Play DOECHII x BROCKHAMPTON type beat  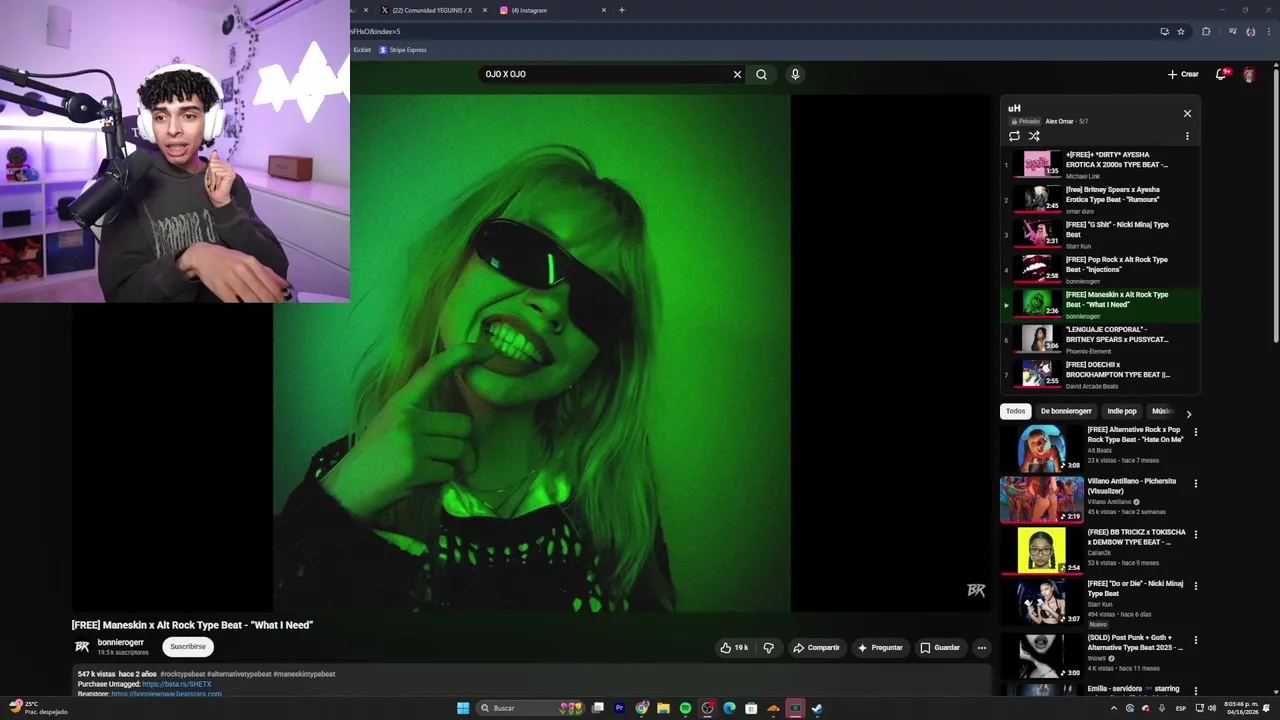(x=1100, y=374)
